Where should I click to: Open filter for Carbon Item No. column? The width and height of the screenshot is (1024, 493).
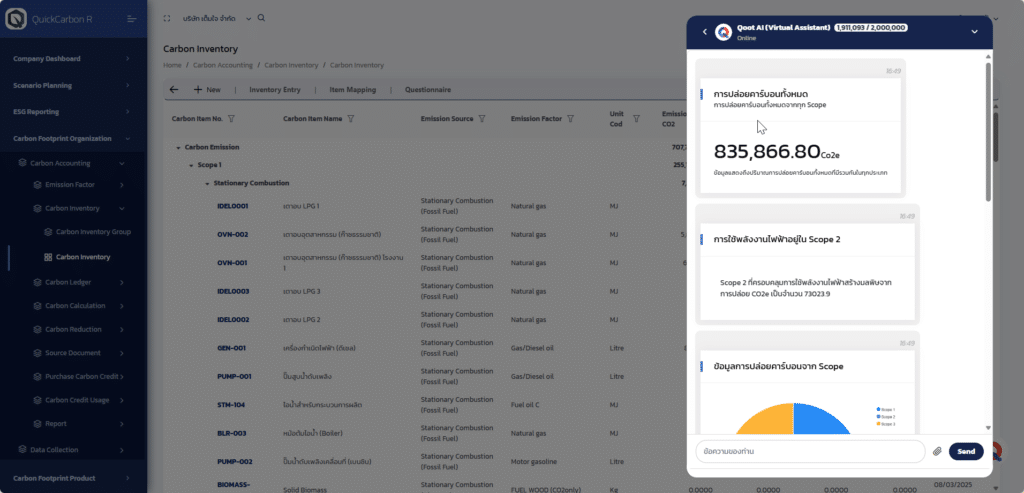(231, 119)
